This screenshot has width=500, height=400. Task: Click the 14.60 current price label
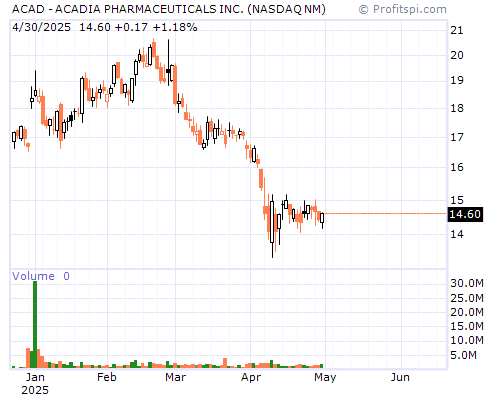pyautogui.click(x=465, y=214)
